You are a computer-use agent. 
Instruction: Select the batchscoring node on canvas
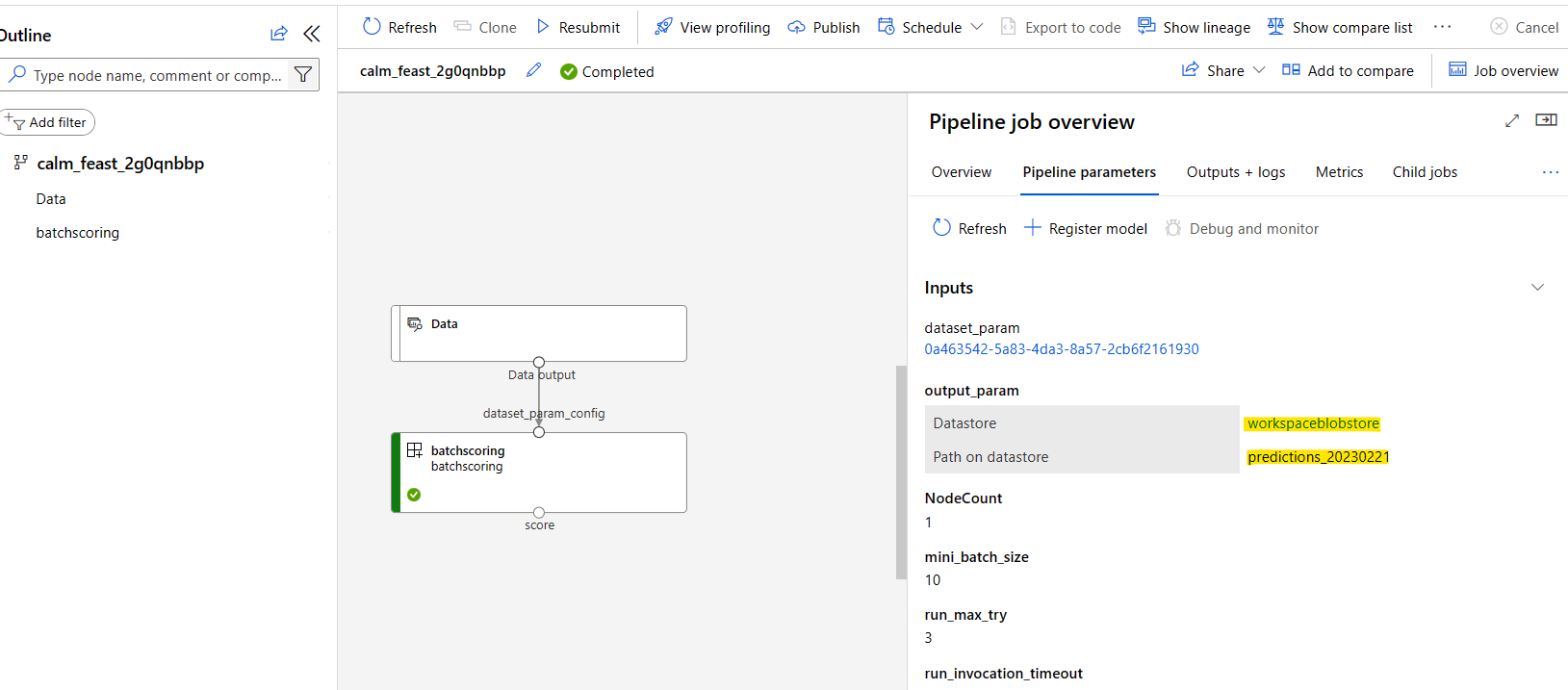click(539, 472)
